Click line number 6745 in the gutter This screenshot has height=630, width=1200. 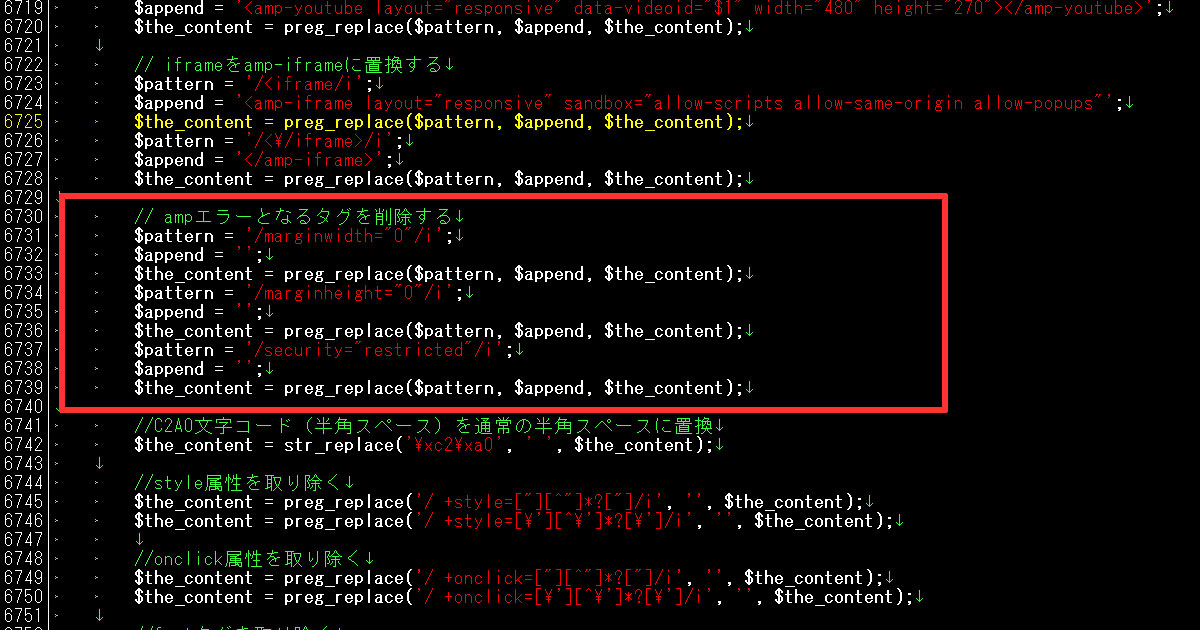23,502
